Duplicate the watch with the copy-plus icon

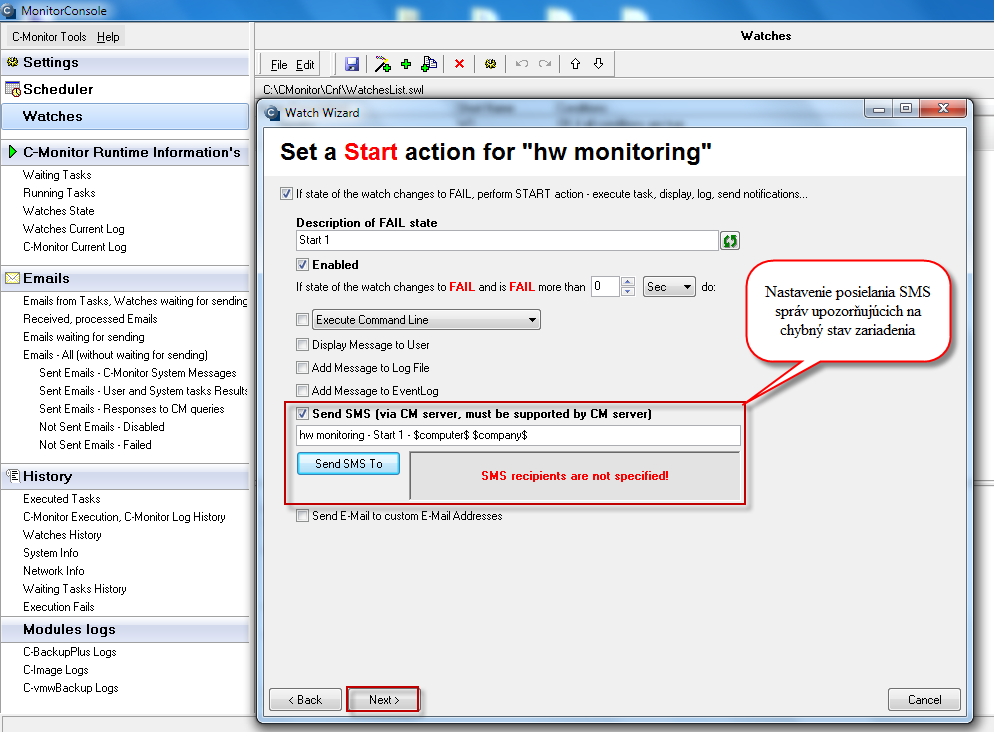429,63
